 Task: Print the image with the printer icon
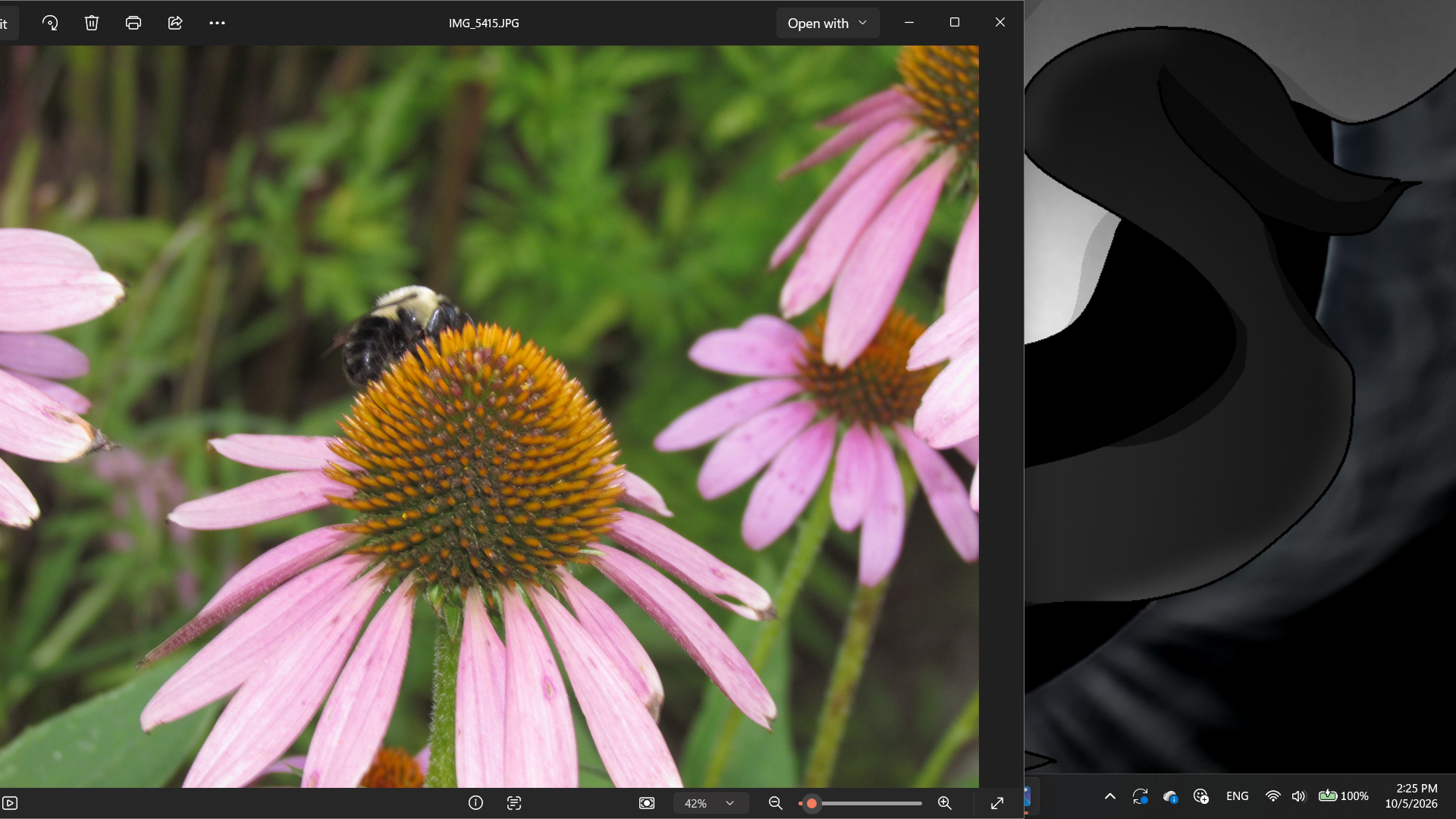tap(133, 23)
